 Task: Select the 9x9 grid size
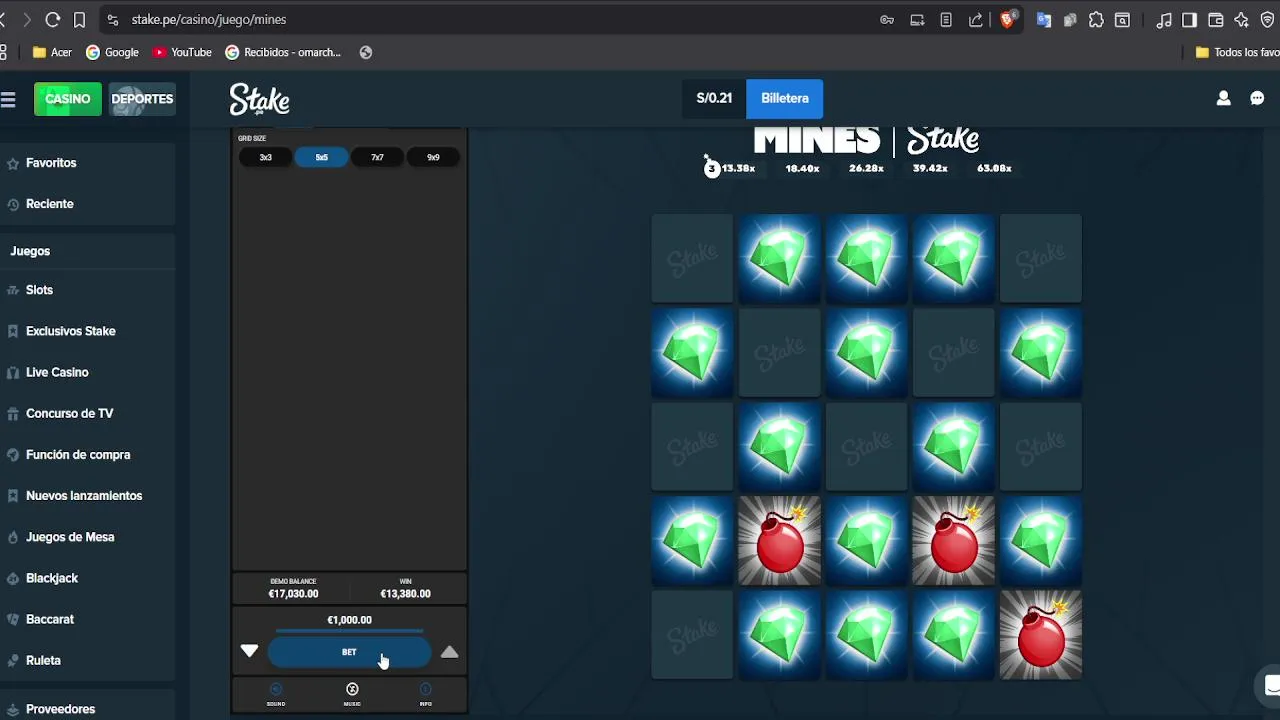point(433,157)
